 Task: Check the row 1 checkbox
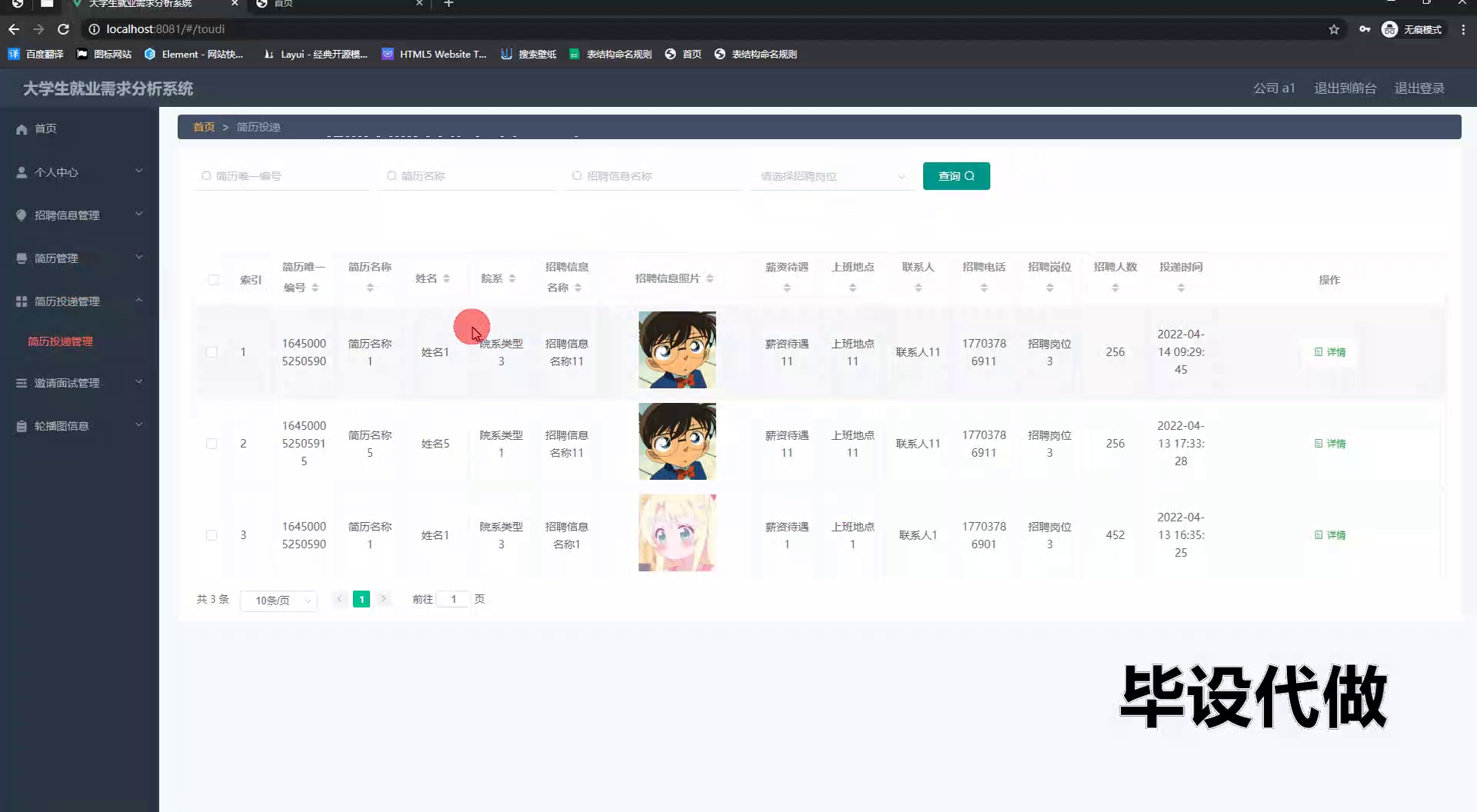(212, 352)
